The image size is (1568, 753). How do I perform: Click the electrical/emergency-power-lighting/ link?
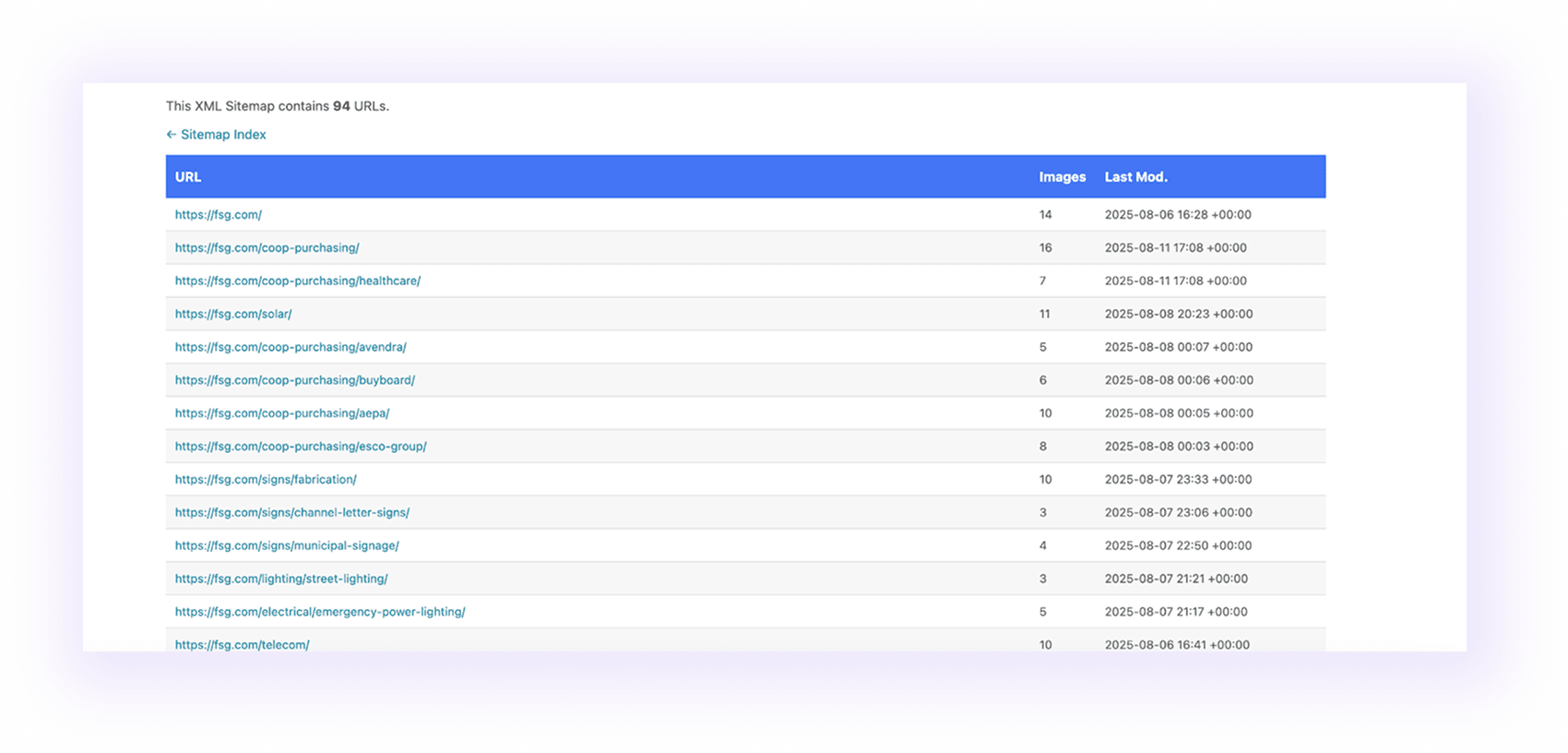point(320,612)
